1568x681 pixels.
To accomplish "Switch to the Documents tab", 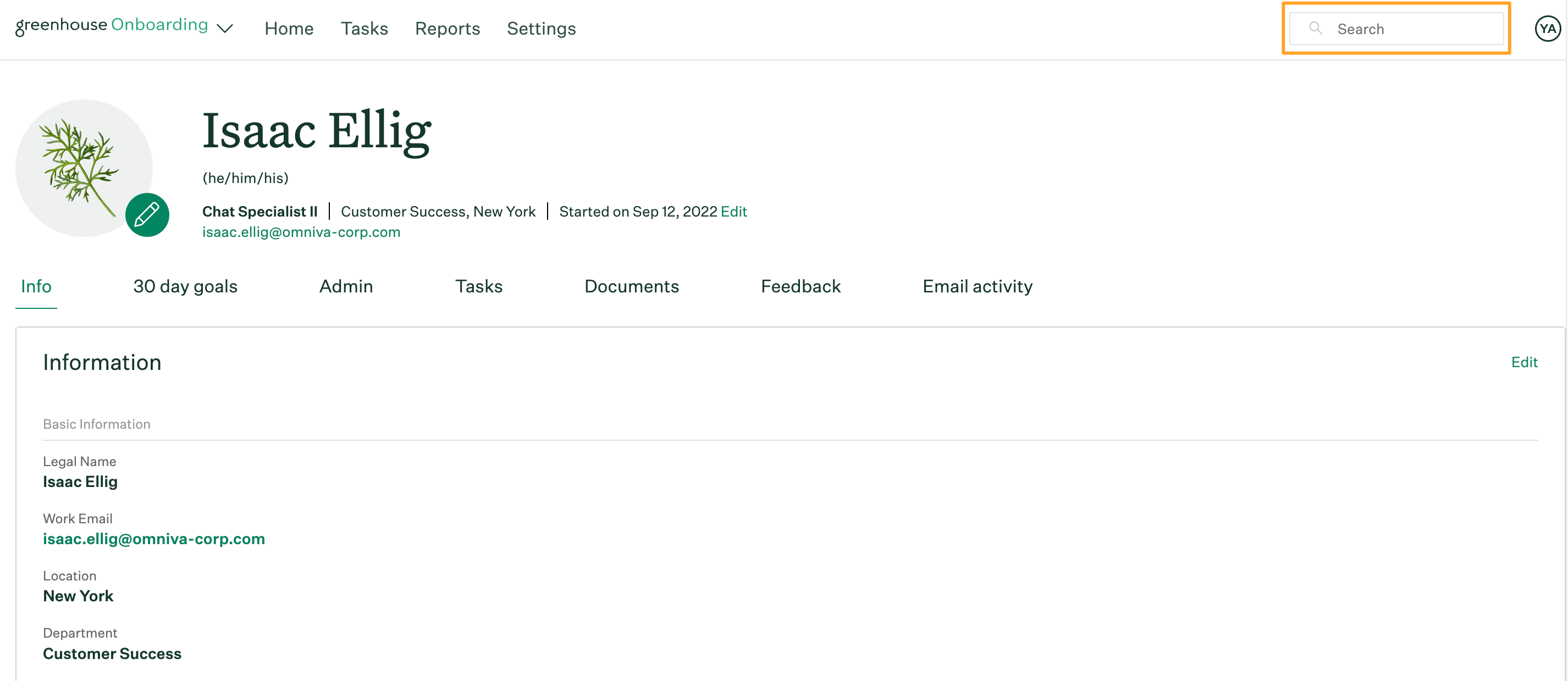I will (x=631, y=286).
